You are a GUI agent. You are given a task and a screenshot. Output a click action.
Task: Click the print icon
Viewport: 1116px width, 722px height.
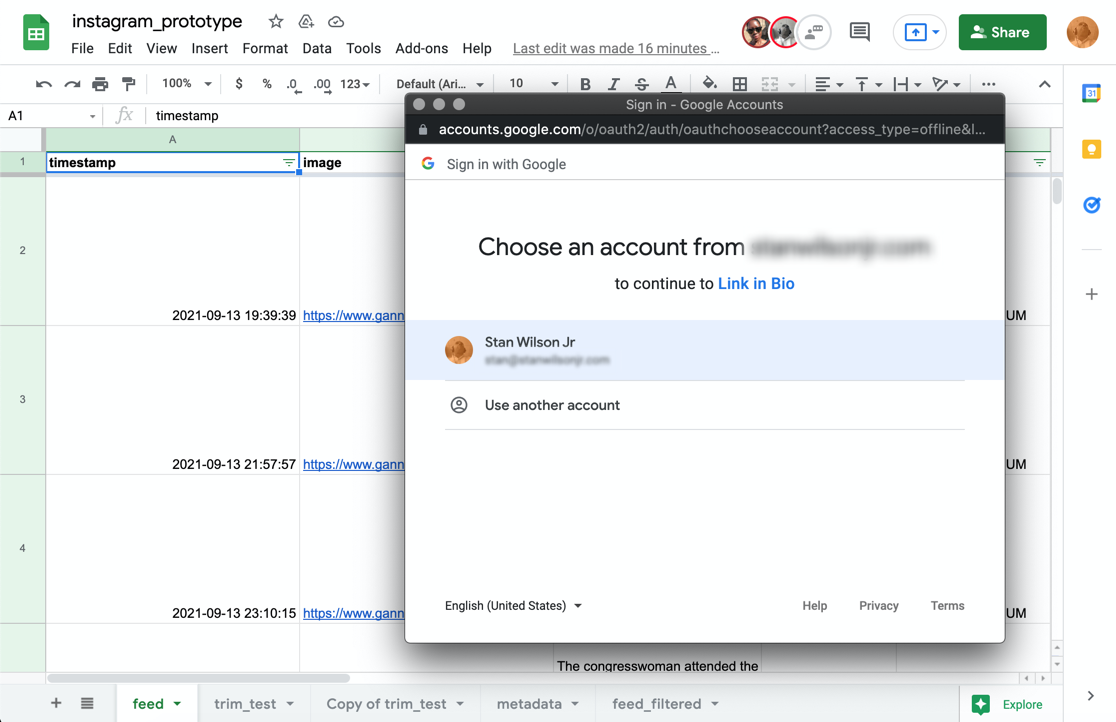[100, 84]
